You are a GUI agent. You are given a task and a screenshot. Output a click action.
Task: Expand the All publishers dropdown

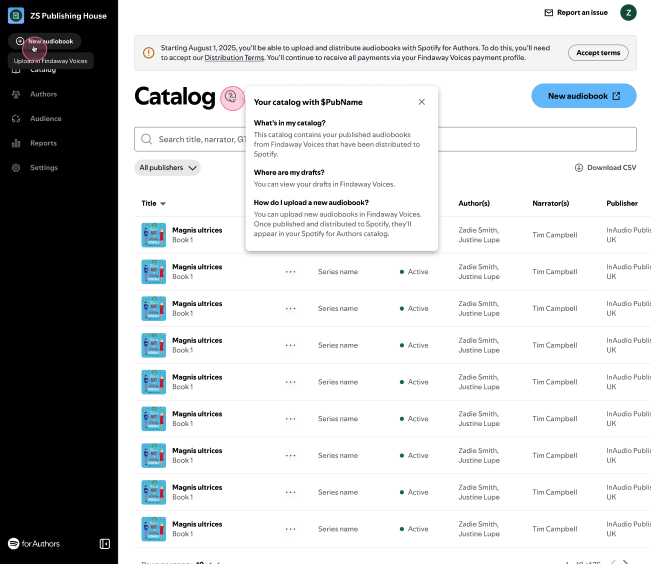point(167,168)
